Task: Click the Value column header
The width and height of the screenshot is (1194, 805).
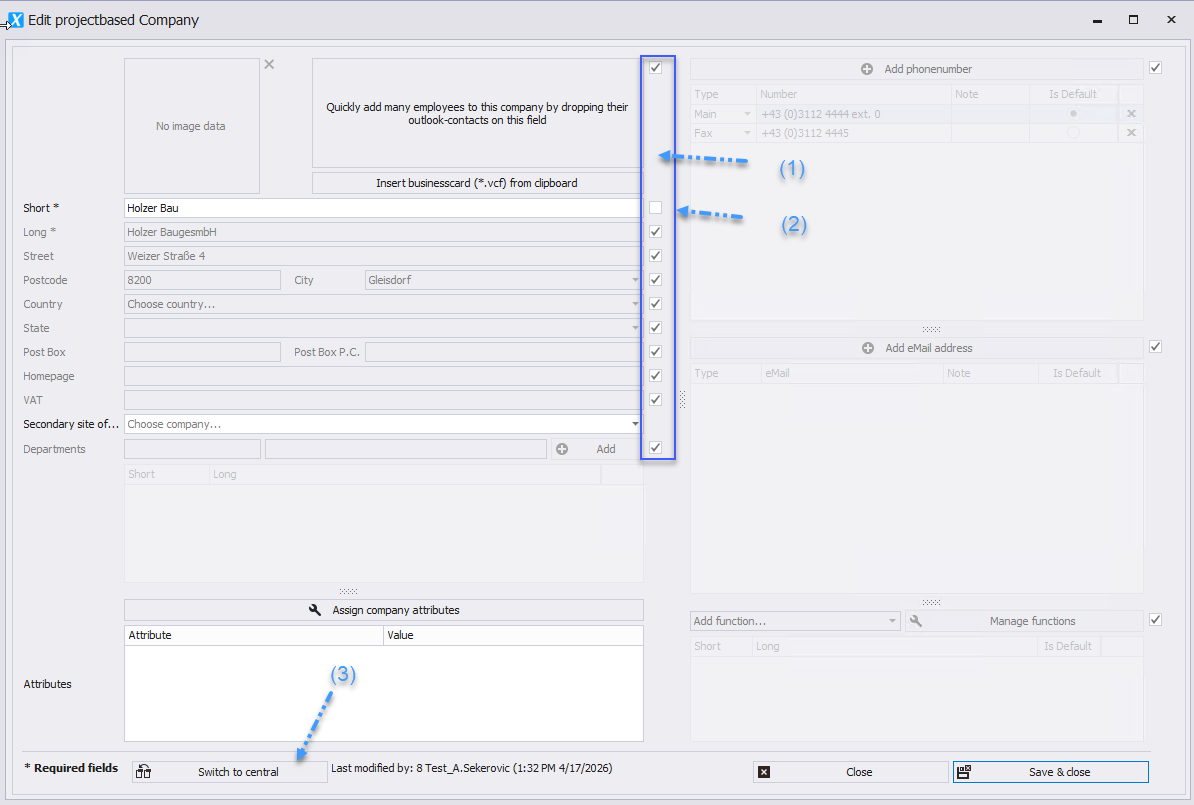Action: coord(513,635)
